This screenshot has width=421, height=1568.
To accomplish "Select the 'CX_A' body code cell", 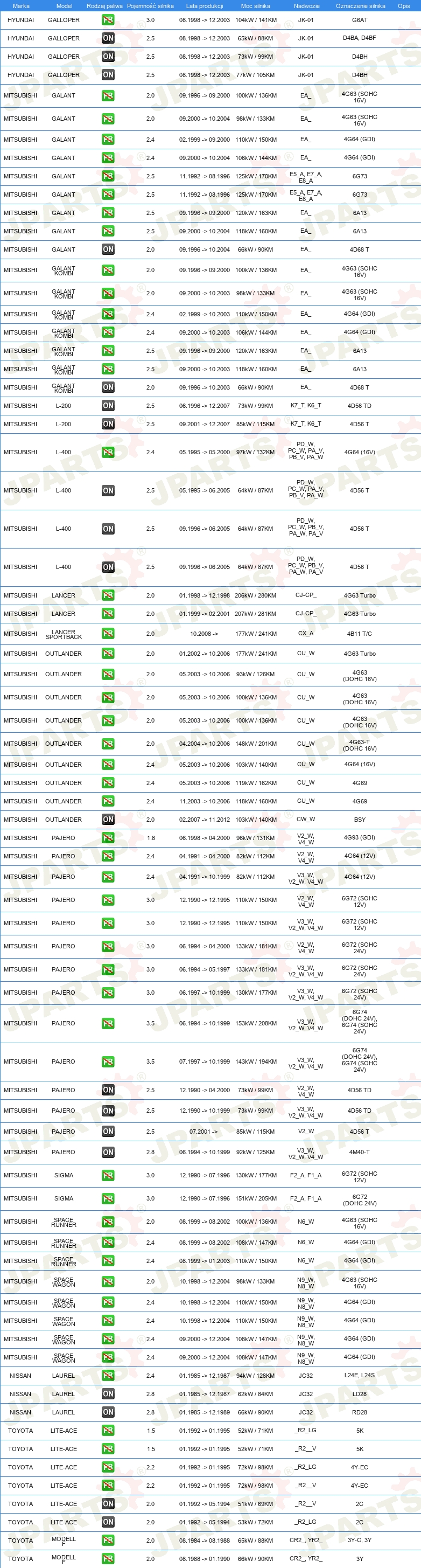I will 306,634.
